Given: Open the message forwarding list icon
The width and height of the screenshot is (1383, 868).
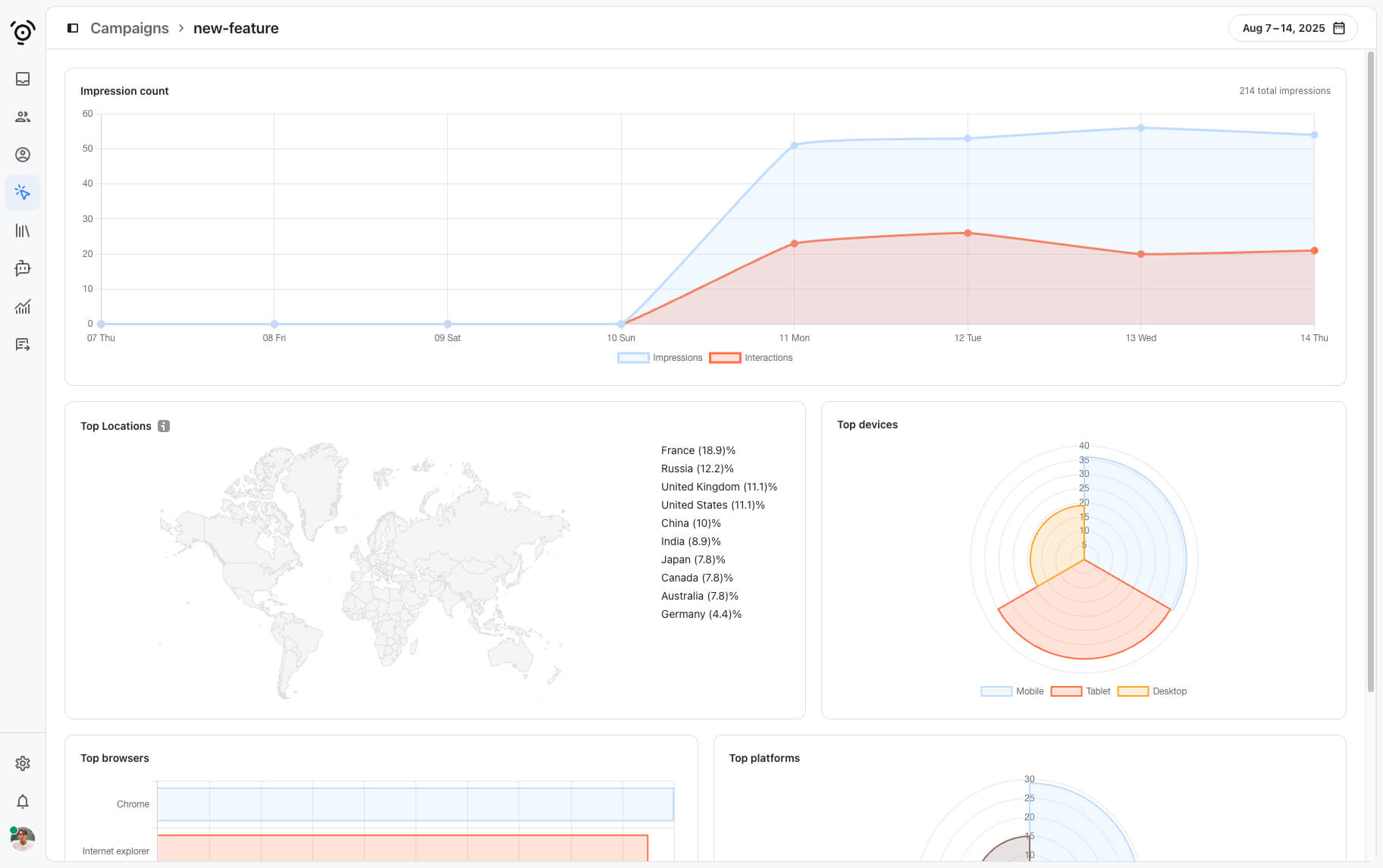Looking at the screenshot, I should (x=23, y=344).
